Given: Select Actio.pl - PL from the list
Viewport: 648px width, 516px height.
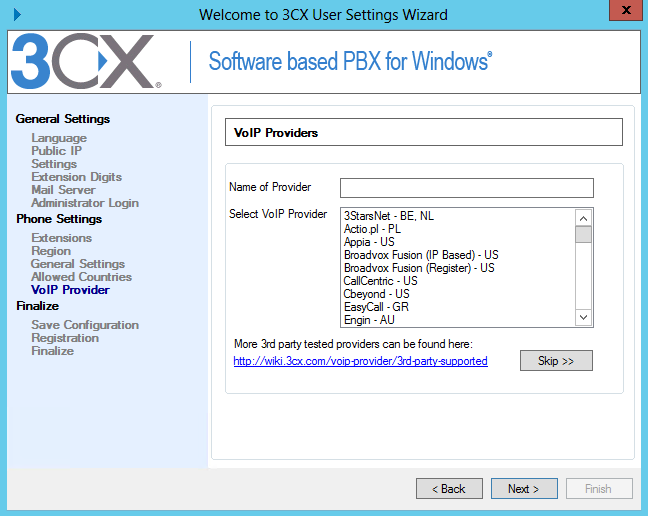Looking at the screenshot, I should tap(372, 229).
